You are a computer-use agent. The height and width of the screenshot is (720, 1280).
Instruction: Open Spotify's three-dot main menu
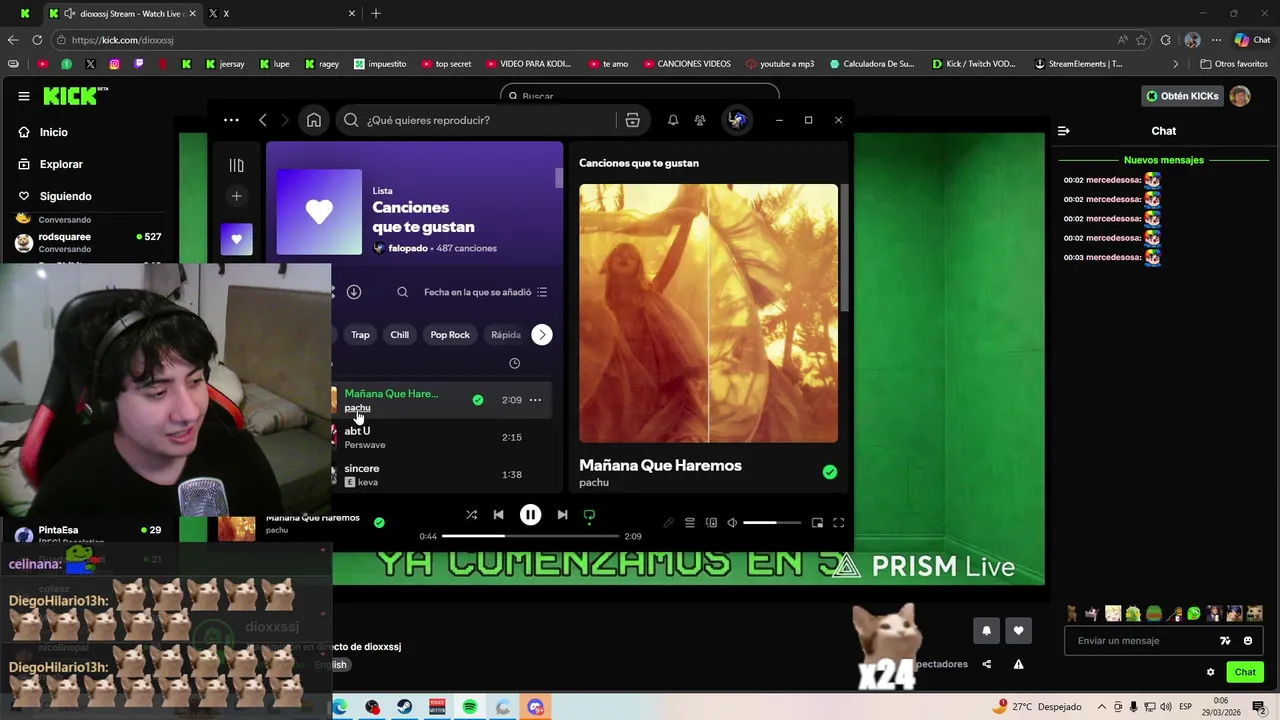click(x=231, y=120)
